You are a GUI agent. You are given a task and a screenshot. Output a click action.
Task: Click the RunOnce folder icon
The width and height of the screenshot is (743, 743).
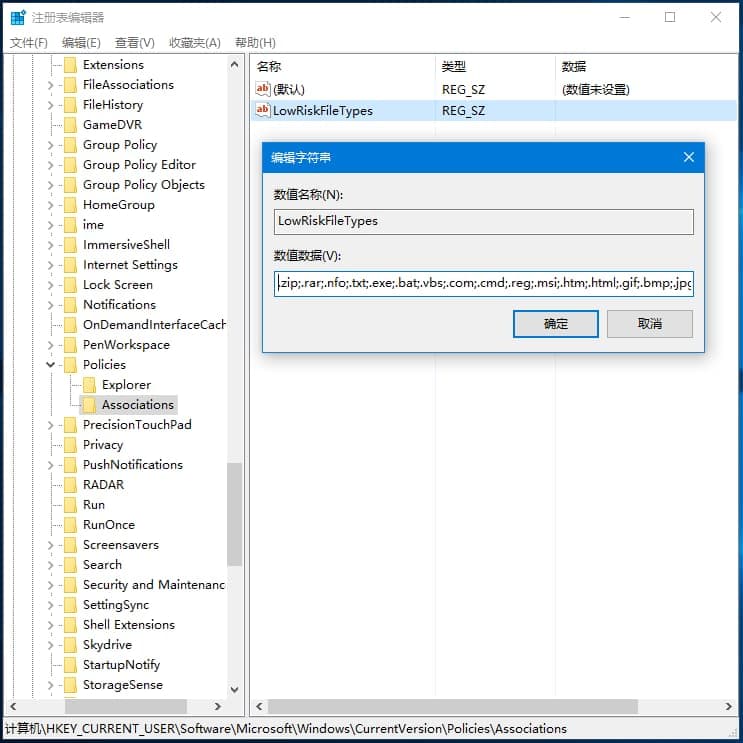70,525
